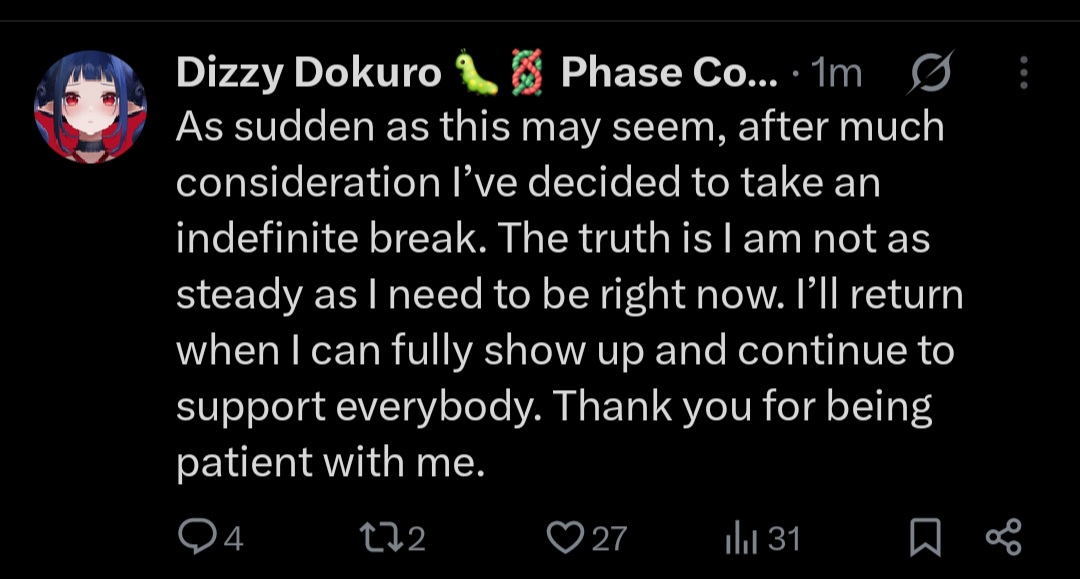Screen dimensions: 1080x579
Task: Open the Grok slash-circle icon
Action: 931,72
